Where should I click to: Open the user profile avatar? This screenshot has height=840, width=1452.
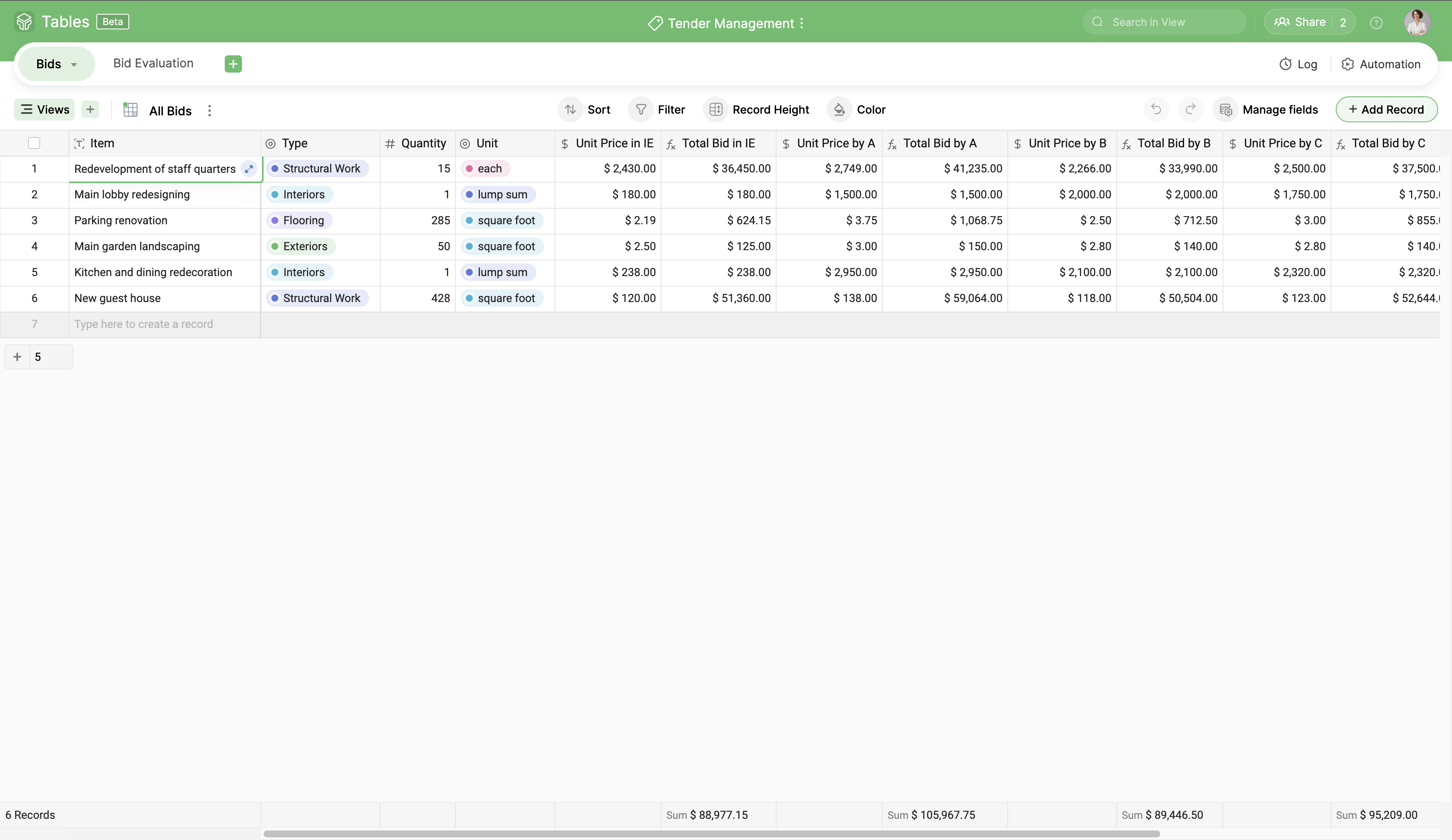1417,22
